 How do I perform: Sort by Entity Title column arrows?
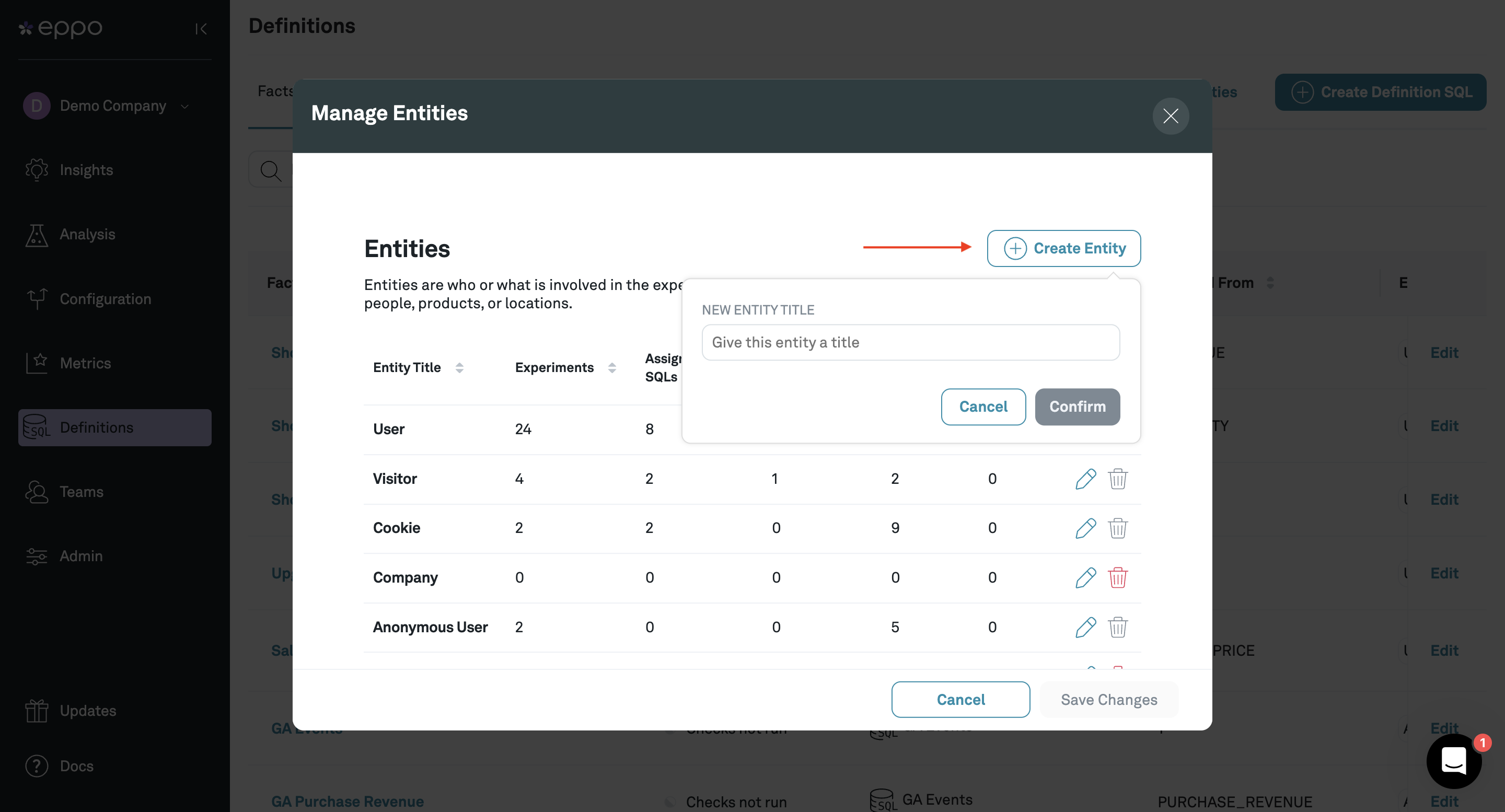pyautogui.click(x=459, y=367)
